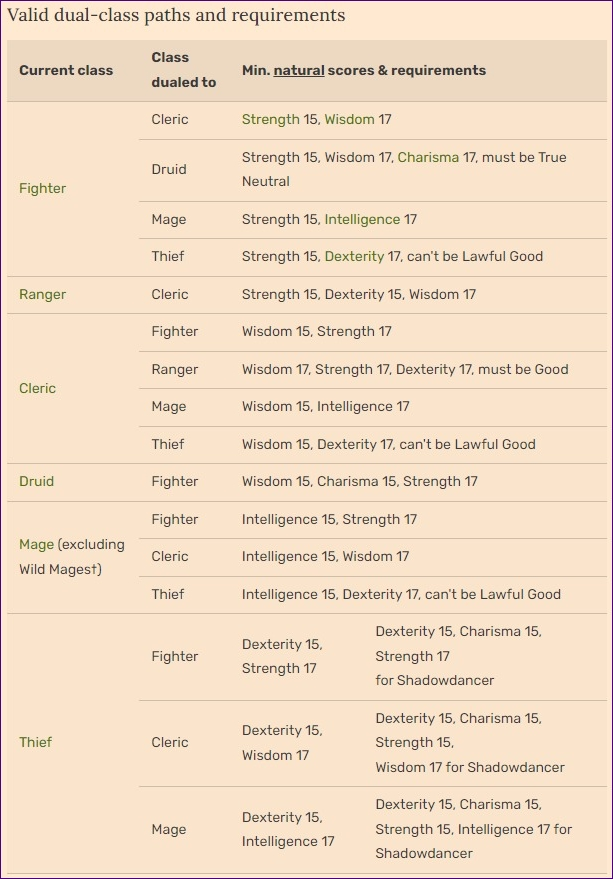Open the green Dexterity link
The width and height of the screenshot is (613, 879).
pyautogui.click(x=354, y=256)
